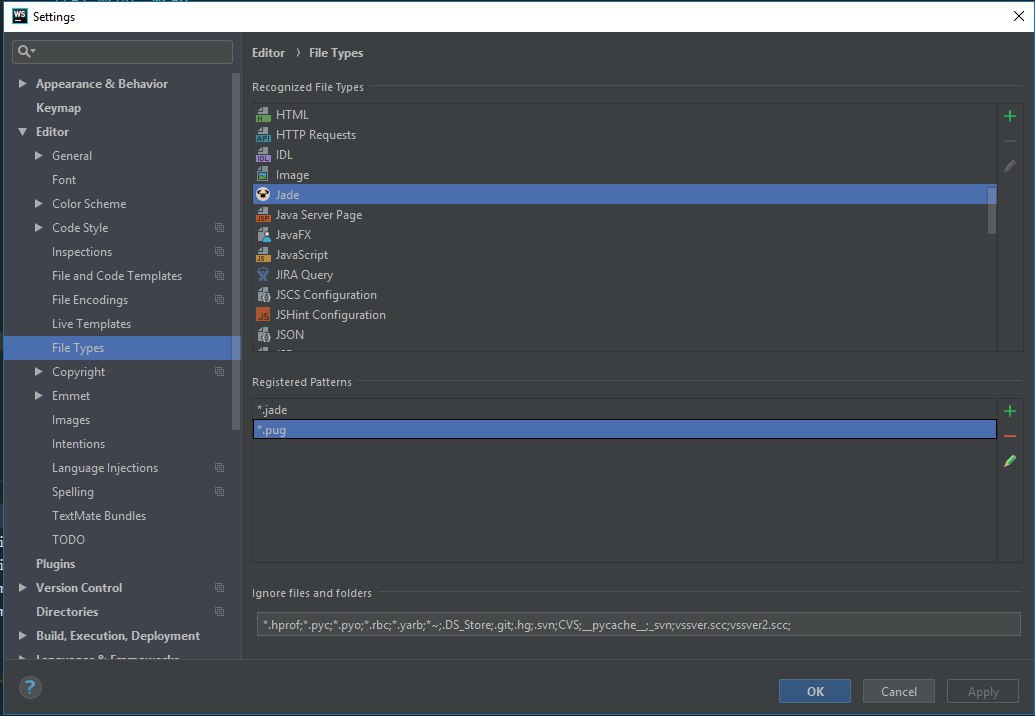This screenshot has width=1035, height=716.
Task: Click the IDL file type icon
Action: point(263,154)
